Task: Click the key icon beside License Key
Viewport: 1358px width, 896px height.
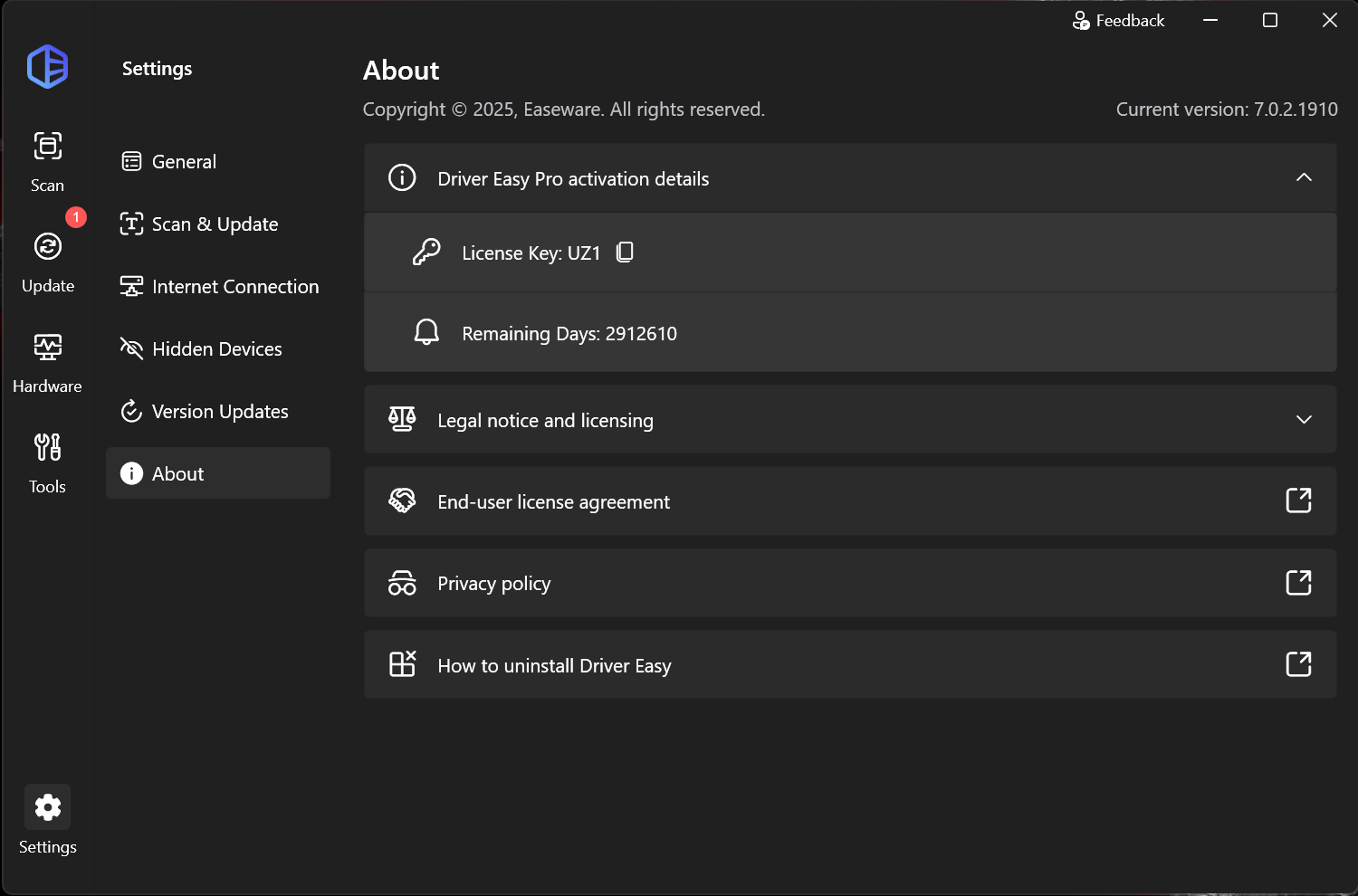Action: [x=426, y=253]
